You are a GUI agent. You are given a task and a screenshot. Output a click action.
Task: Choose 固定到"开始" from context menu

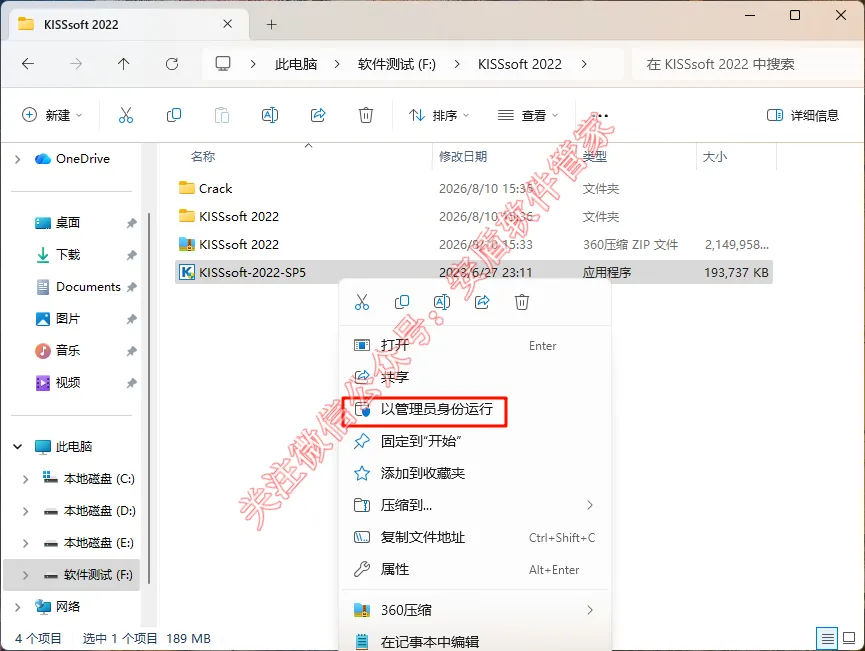[x=476, y=441]
